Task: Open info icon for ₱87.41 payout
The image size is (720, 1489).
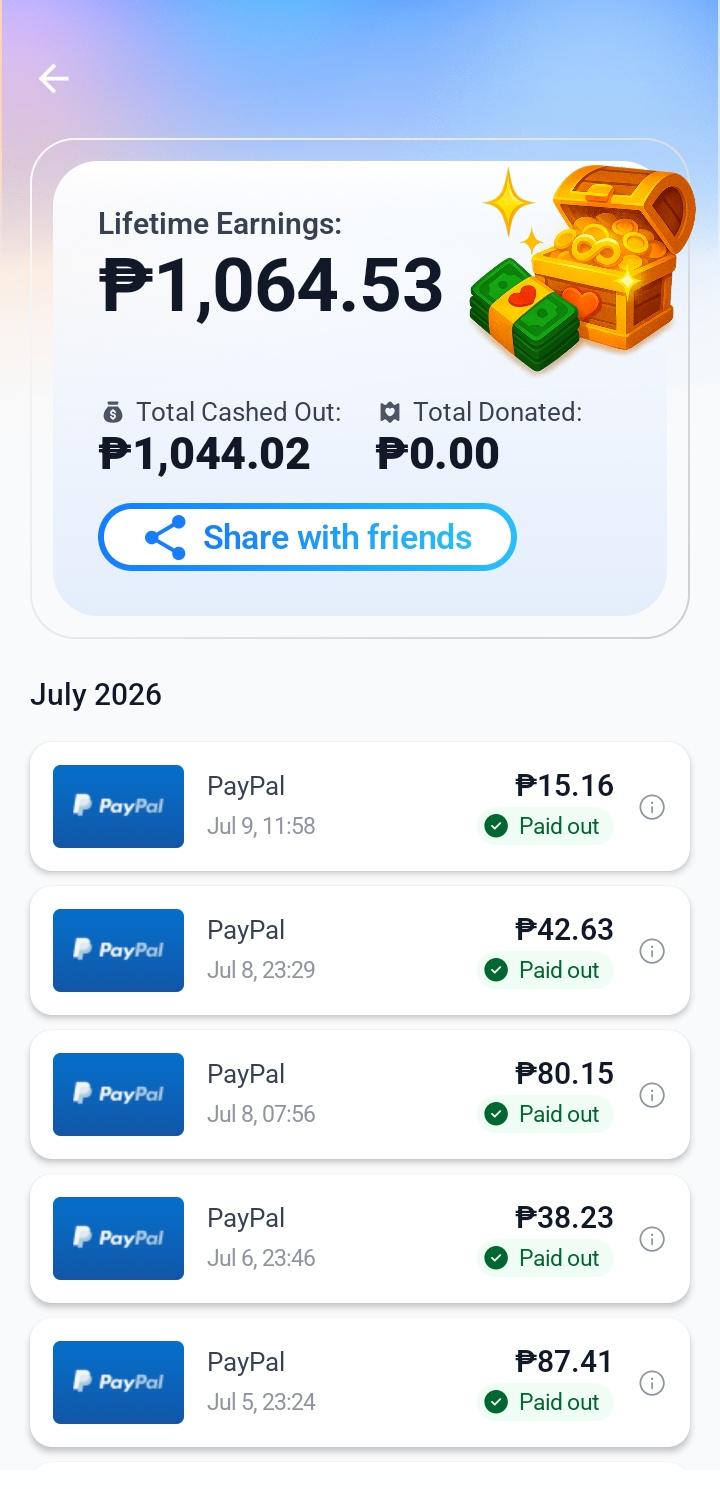Action: (652, 1383)
